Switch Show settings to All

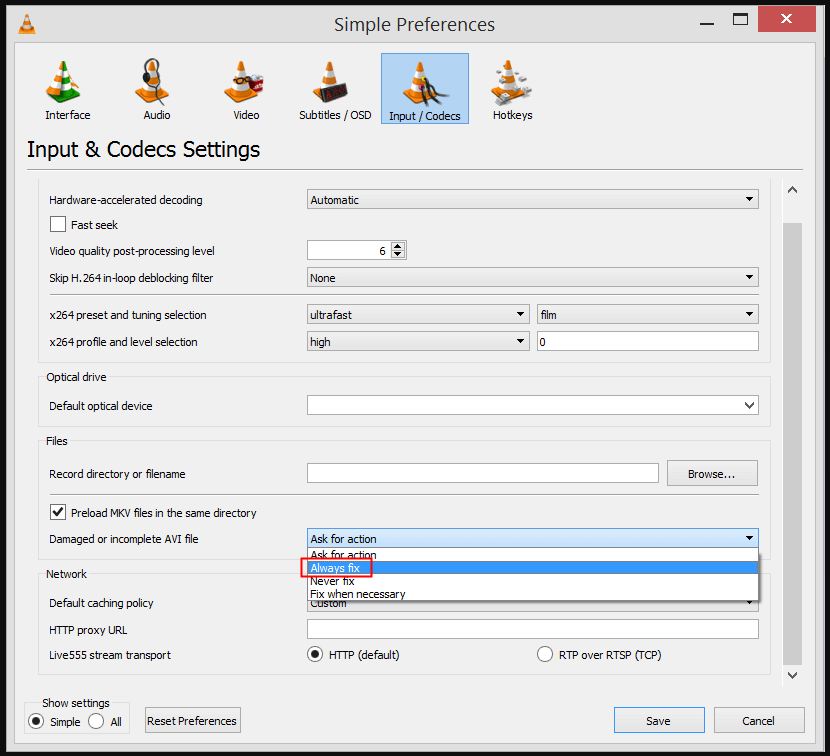[x=97, y=721]
